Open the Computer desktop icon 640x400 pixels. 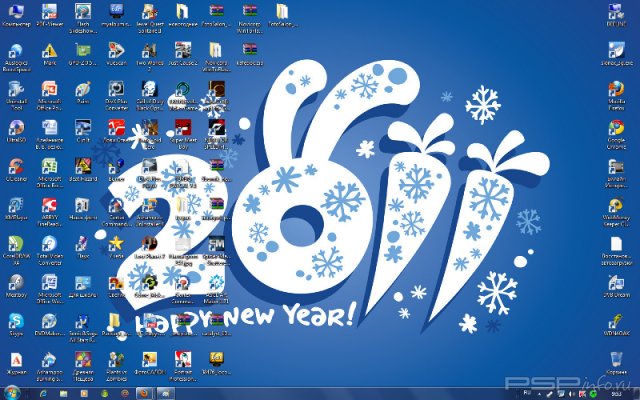pyautogui.click(x=16, y=13)
